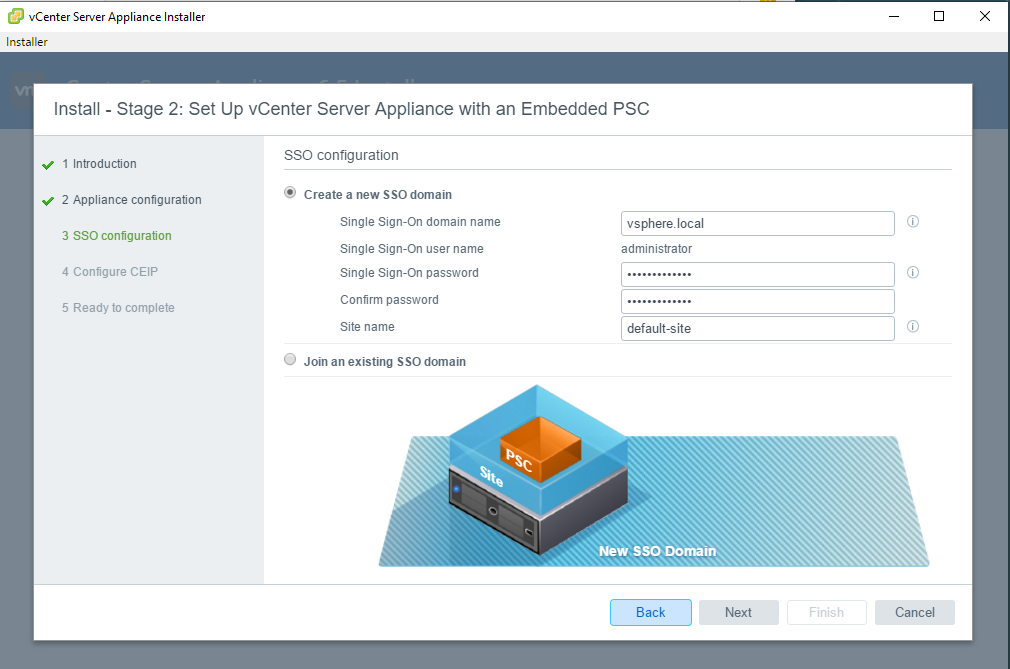Cancel the installer wizard
1010x669 pixels.
pos(915,612)
